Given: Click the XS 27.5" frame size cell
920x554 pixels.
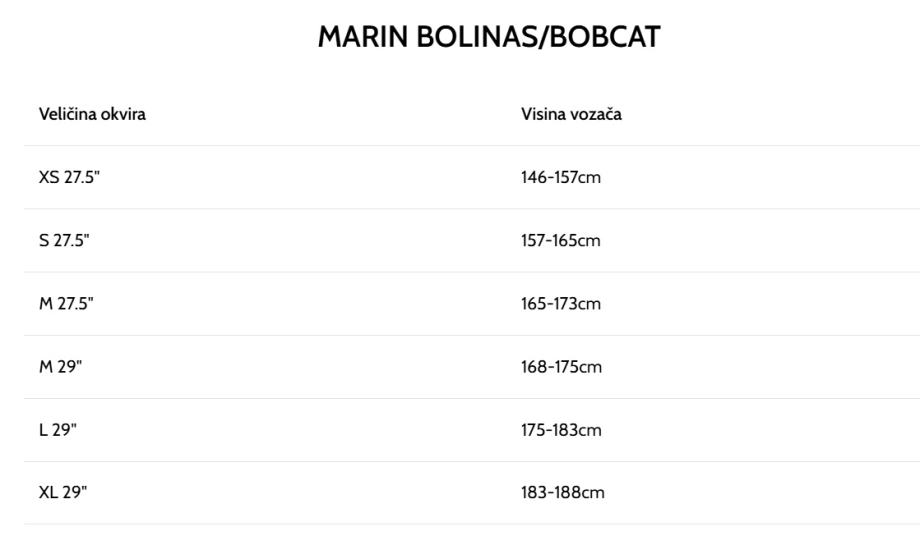Looking at the screenshot, I should click(x=69, y=177).
